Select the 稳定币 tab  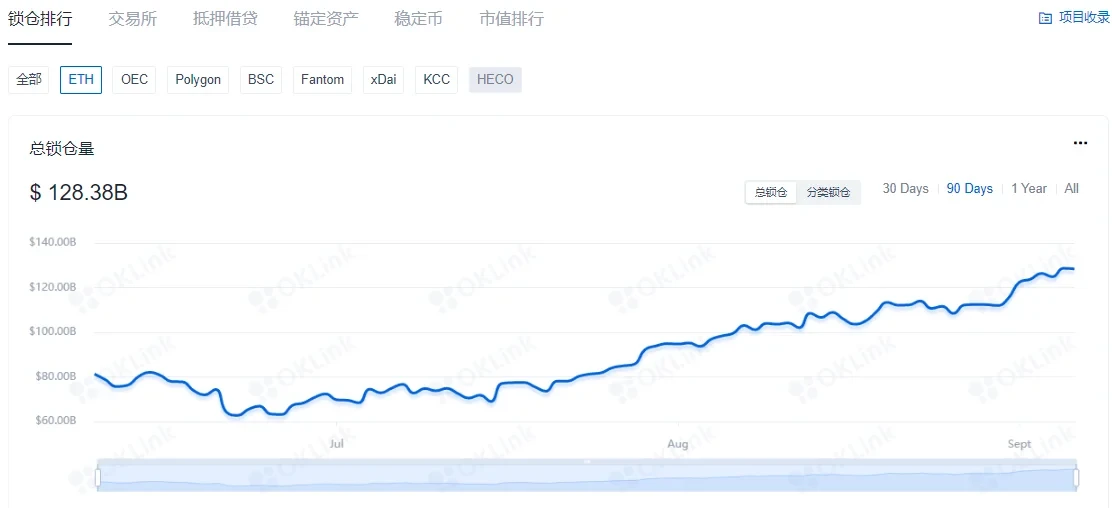coord(418,19)
